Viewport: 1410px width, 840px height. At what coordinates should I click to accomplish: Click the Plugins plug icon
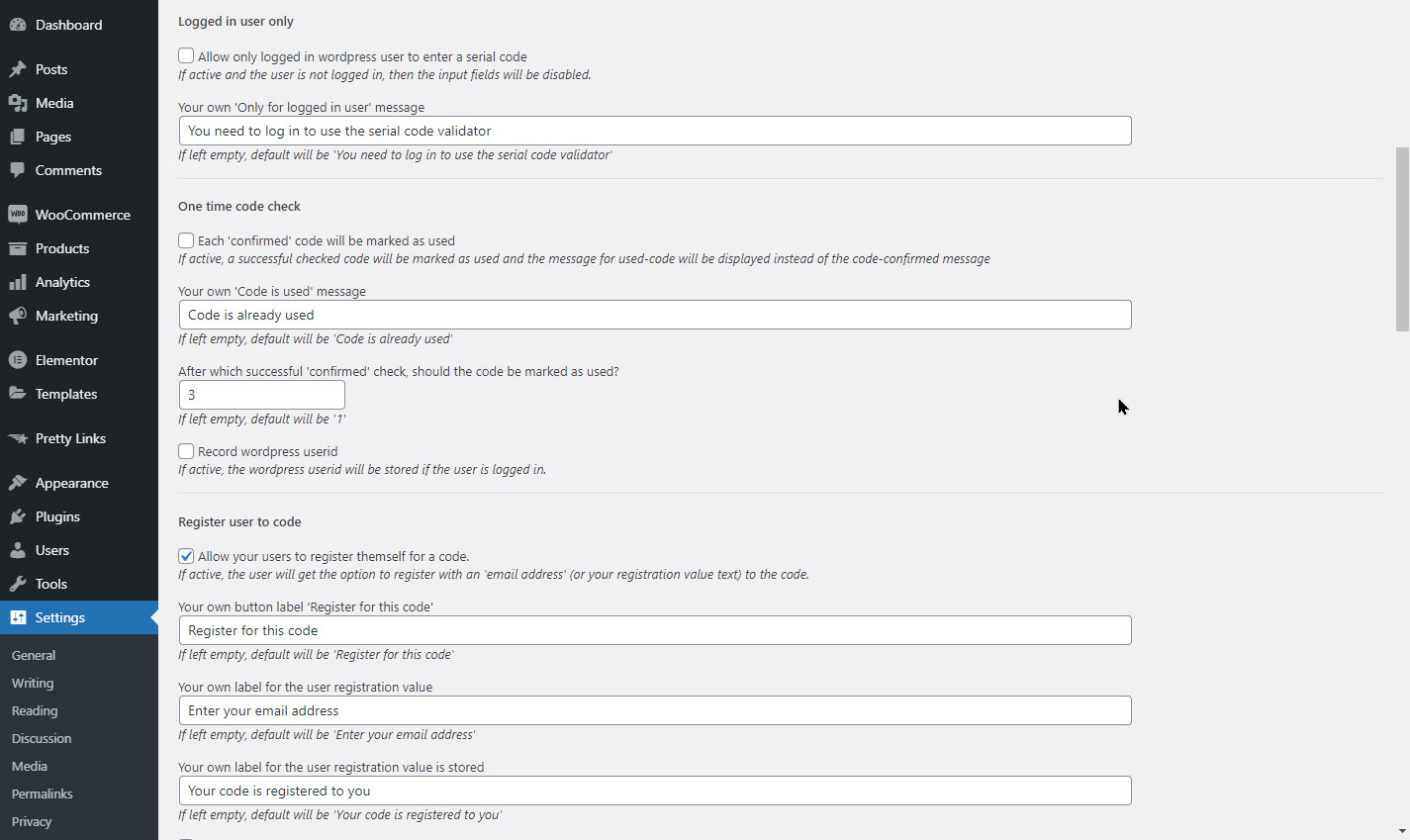click(18, 516)
